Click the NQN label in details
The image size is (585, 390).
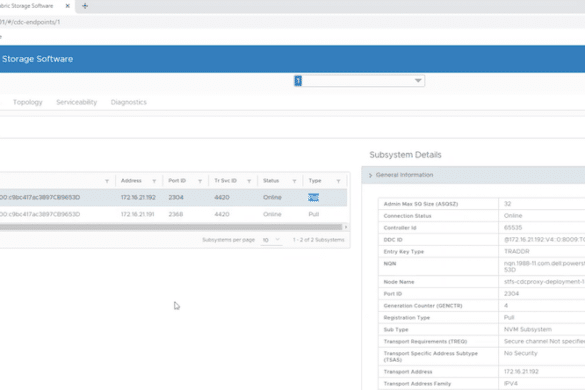(x=390, y=263)
